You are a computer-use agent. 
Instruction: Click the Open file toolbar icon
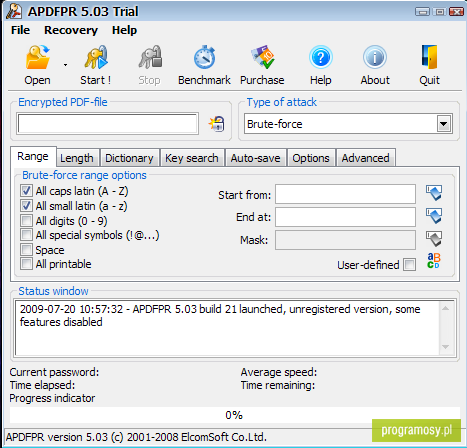37,57
